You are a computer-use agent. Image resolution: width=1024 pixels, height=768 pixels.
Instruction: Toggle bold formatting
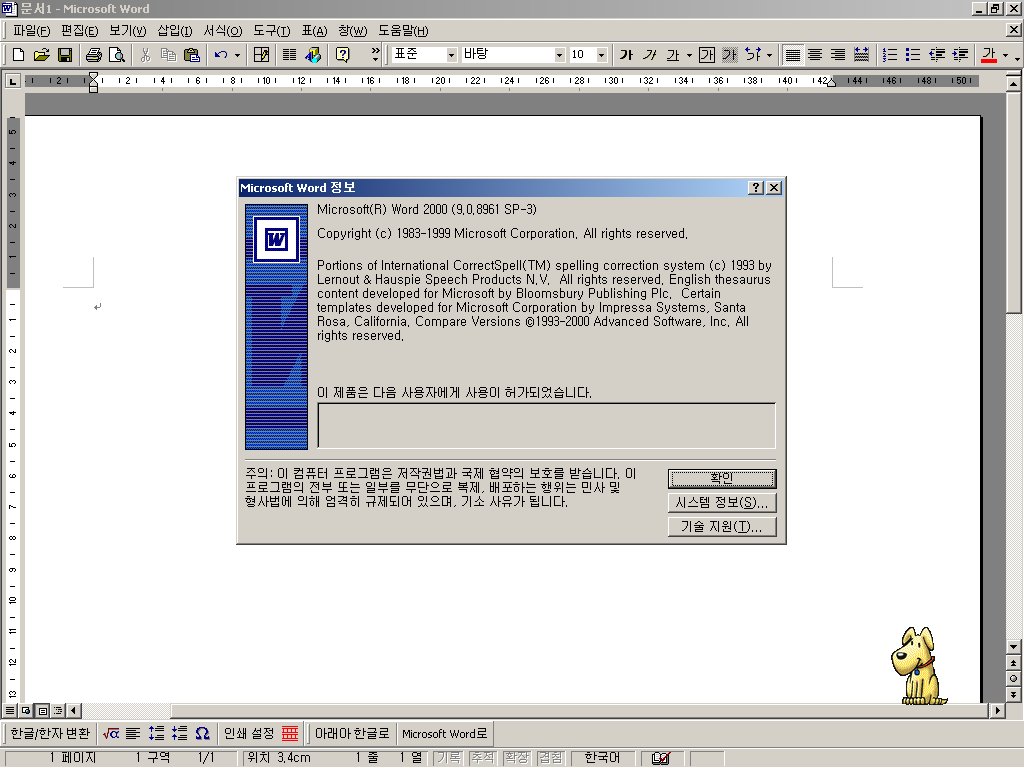click(625, 55)
